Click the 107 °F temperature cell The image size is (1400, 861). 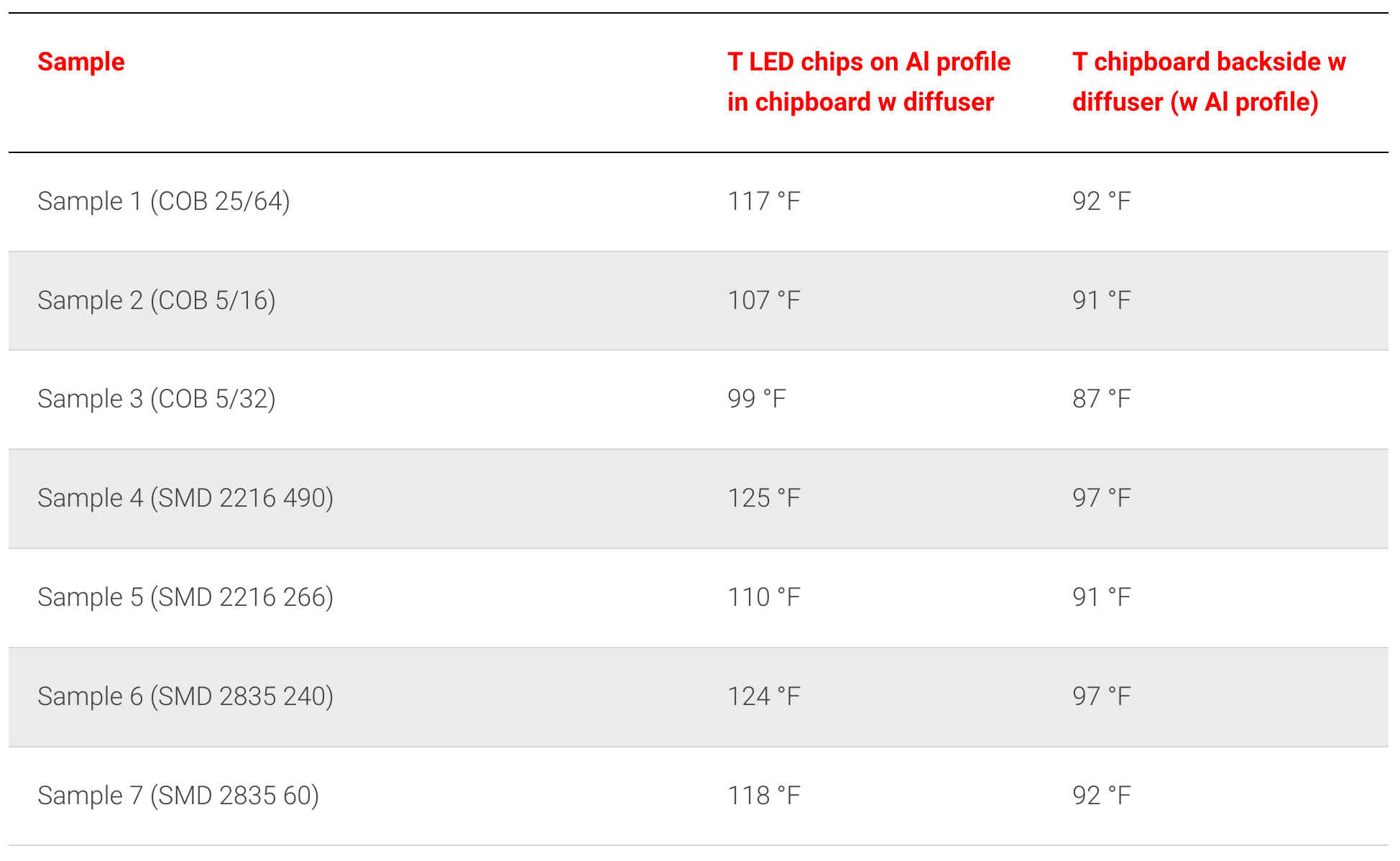(763, 300)
